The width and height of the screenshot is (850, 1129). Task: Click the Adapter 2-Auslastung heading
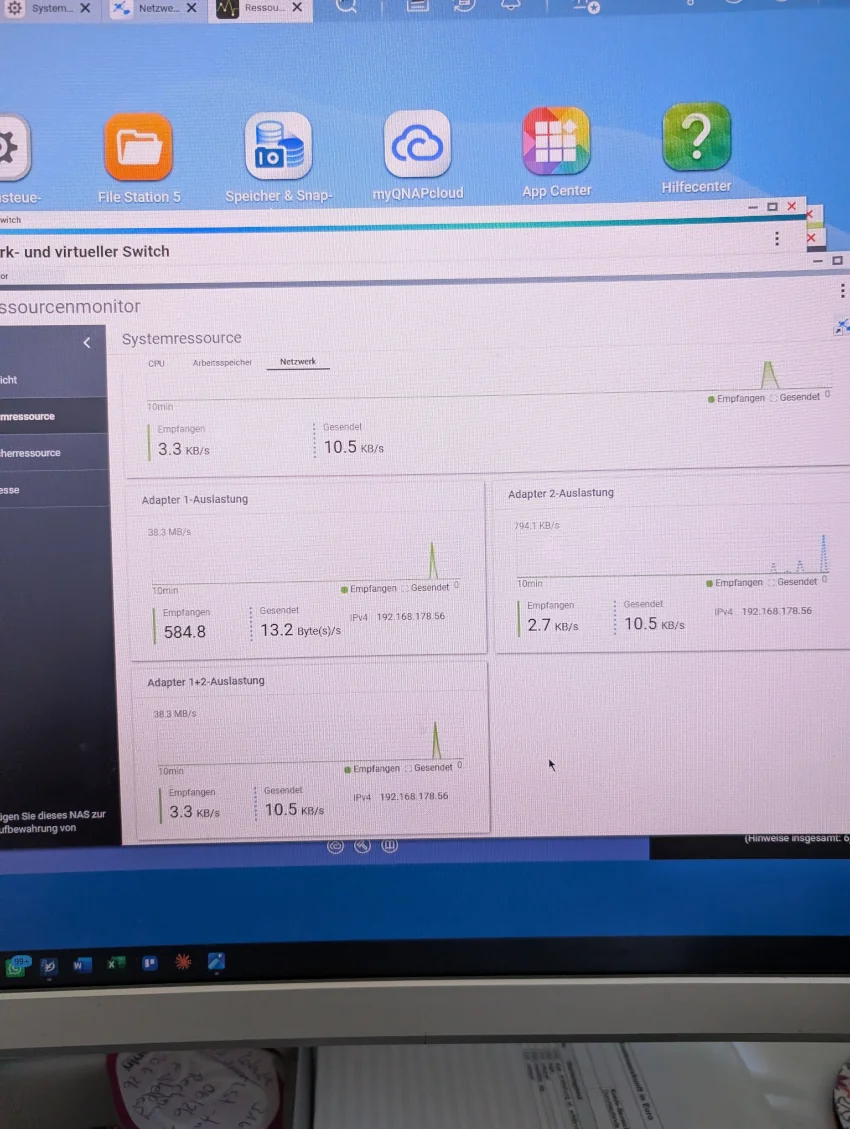click(x=561, y=493)
